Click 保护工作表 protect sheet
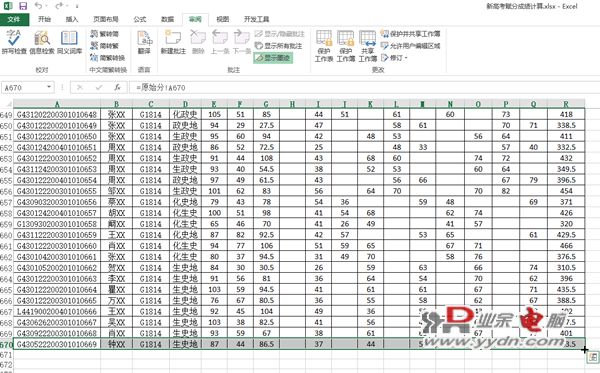Screen dimensions: 600x373 324,46
